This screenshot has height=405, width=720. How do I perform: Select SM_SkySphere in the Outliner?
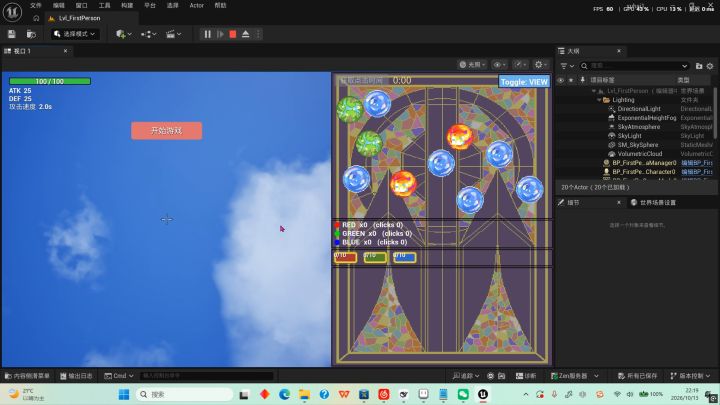(638, 145)
